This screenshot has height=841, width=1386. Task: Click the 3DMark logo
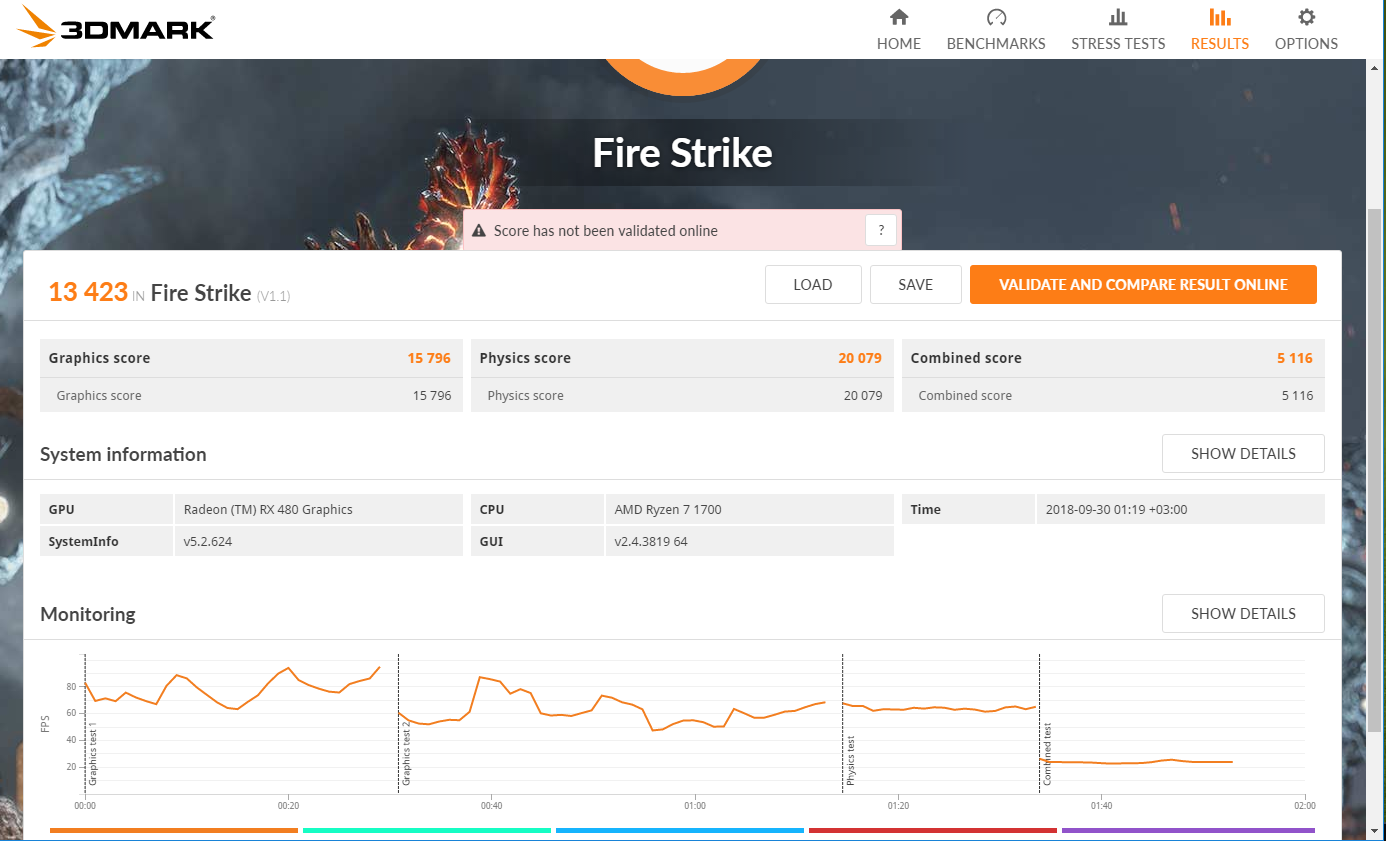pyautogui.click(x=117, y=27)
